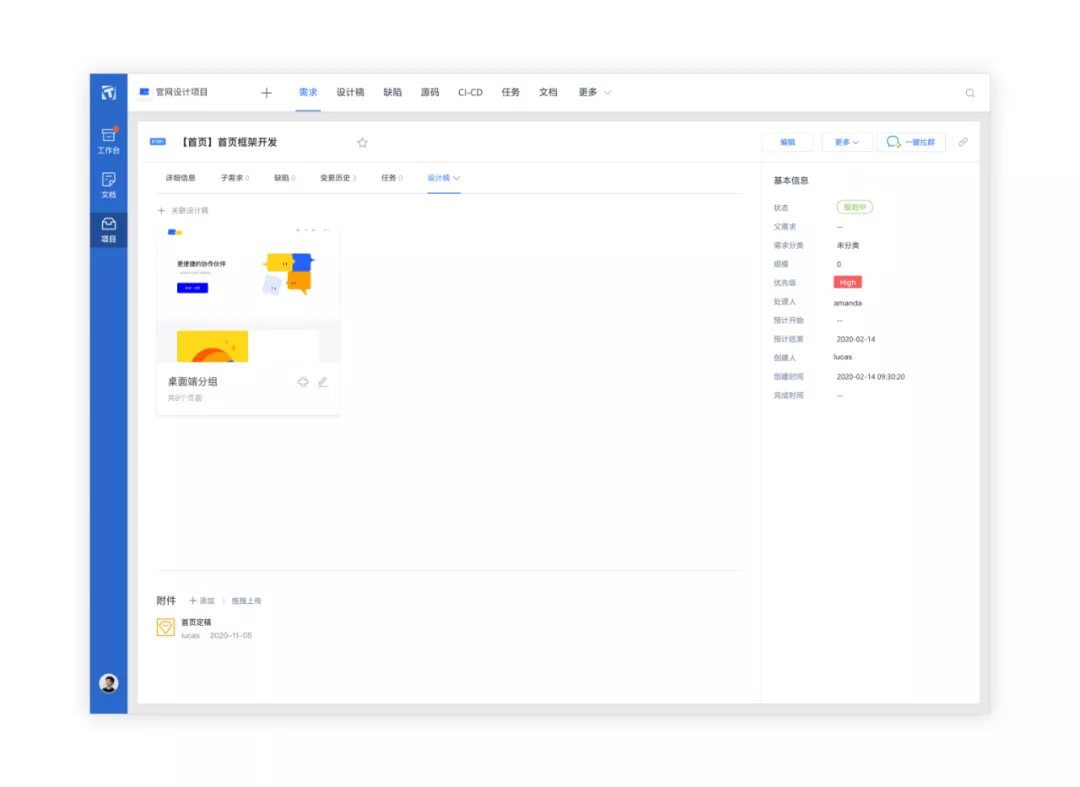Switch to the 文档 top tab
The width and height of the screenshot is (1080, 787).
point(548,92)
